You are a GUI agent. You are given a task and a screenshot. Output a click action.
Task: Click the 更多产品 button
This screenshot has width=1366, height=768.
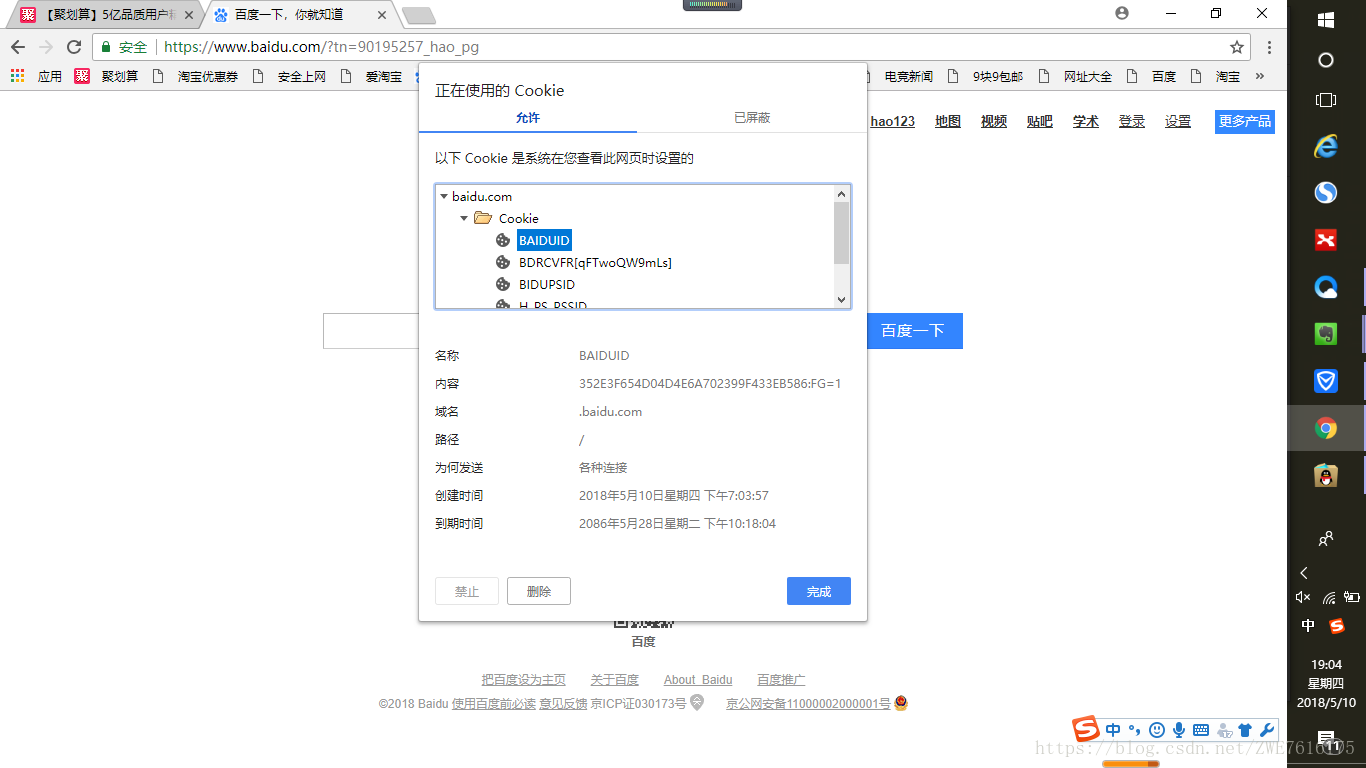click(x=1245, y=121)
